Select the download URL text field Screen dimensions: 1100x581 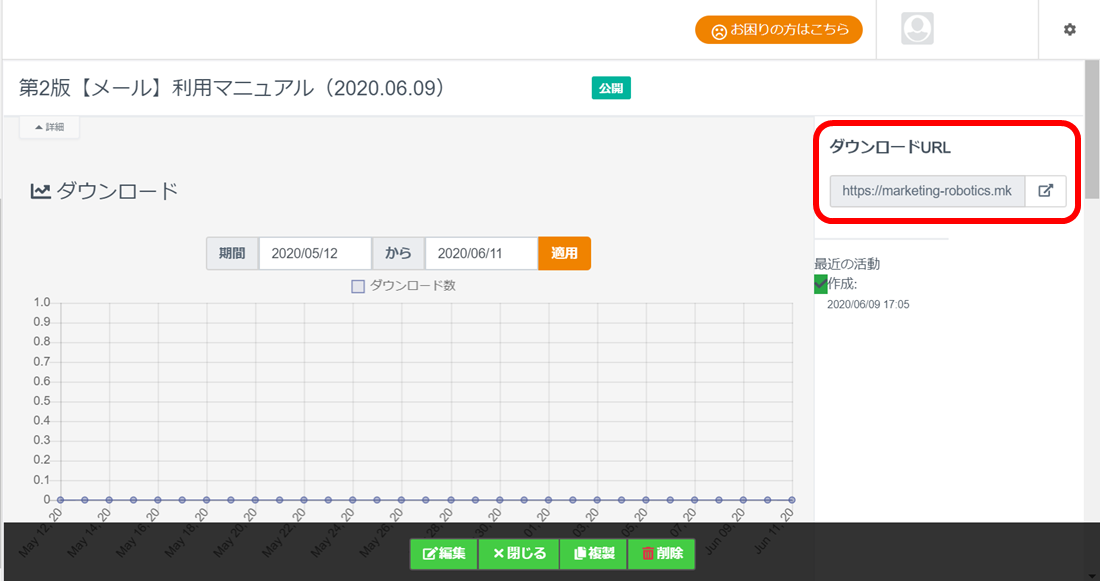926,191
